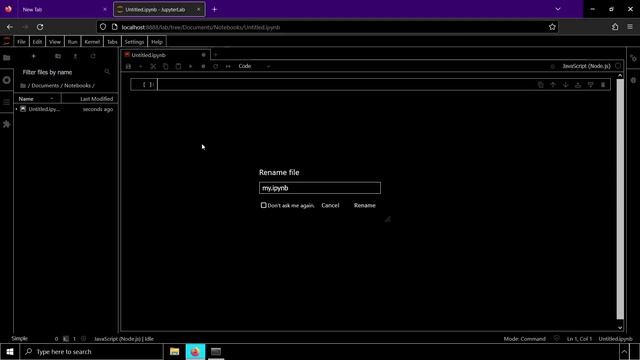
Task: Sort files by Name column header
Action: 38,99
